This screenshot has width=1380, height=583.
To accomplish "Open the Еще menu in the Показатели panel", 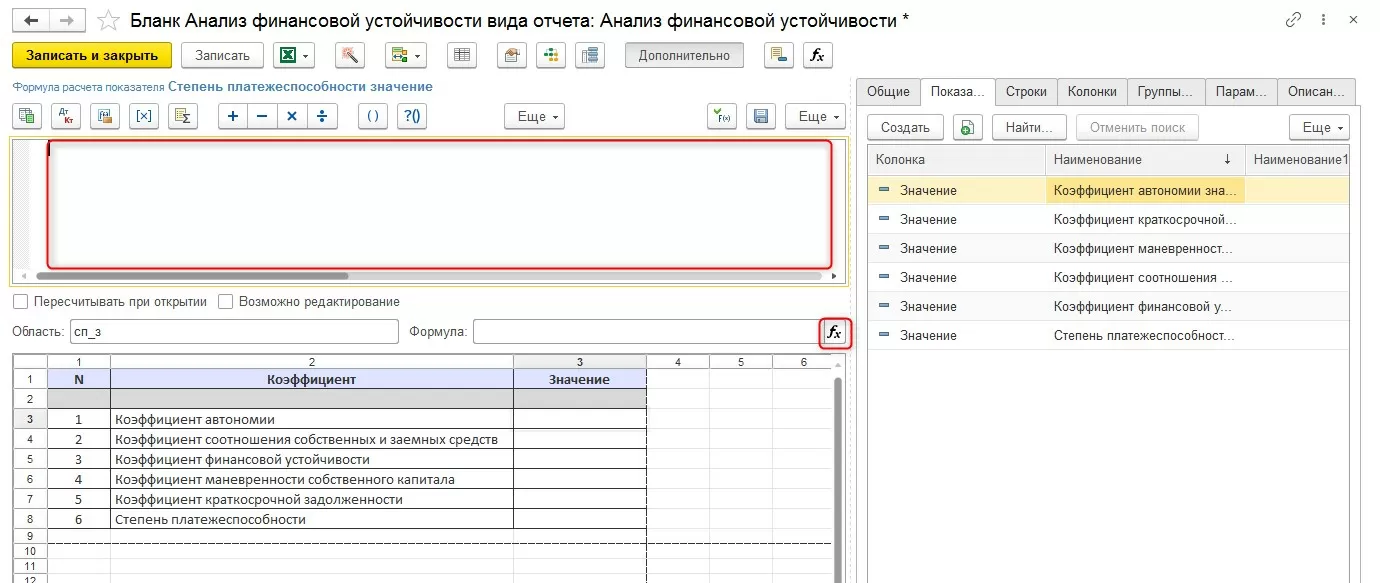I will point(1320,127).
